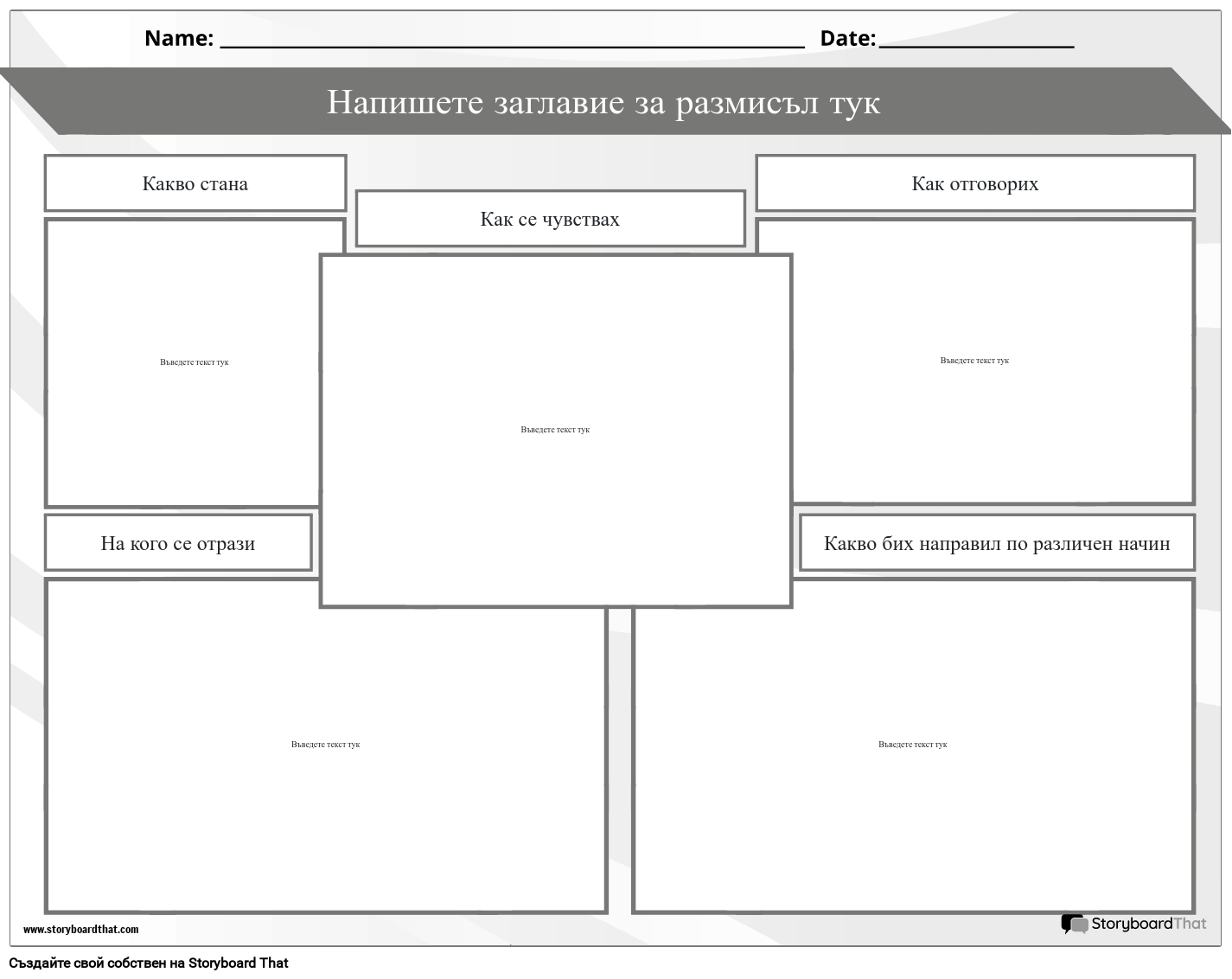Click 'Въведете текст тук' under 'Какво стана'
Viewport: 1232px width, 979px height.
(195, 362)
